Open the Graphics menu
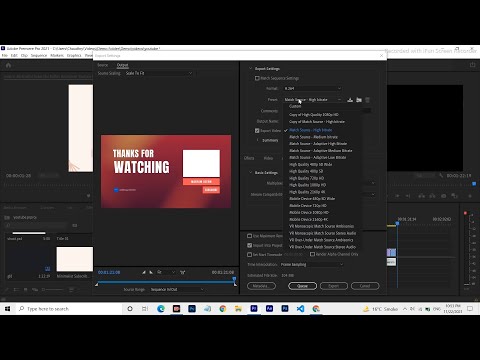Viewport: 480px width, 360px height. tap(74, 55)
